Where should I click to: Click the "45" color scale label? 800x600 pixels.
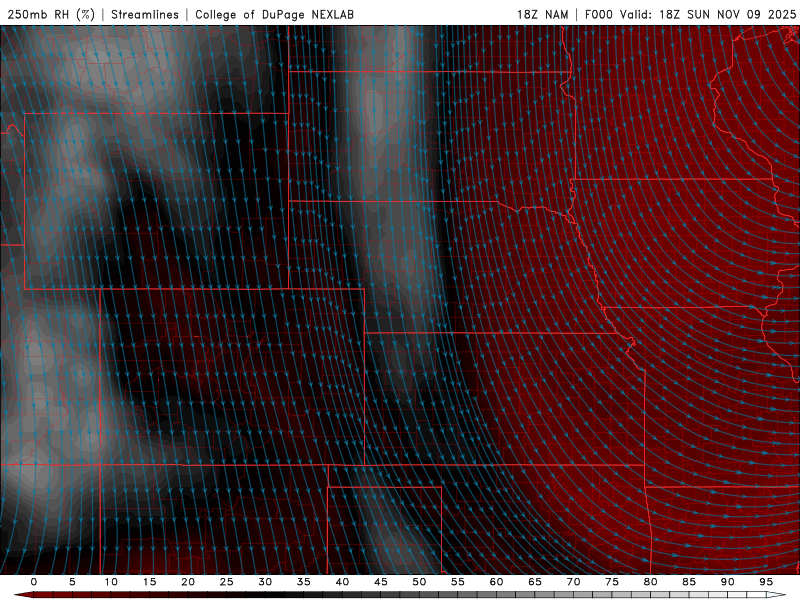(381, 582)
